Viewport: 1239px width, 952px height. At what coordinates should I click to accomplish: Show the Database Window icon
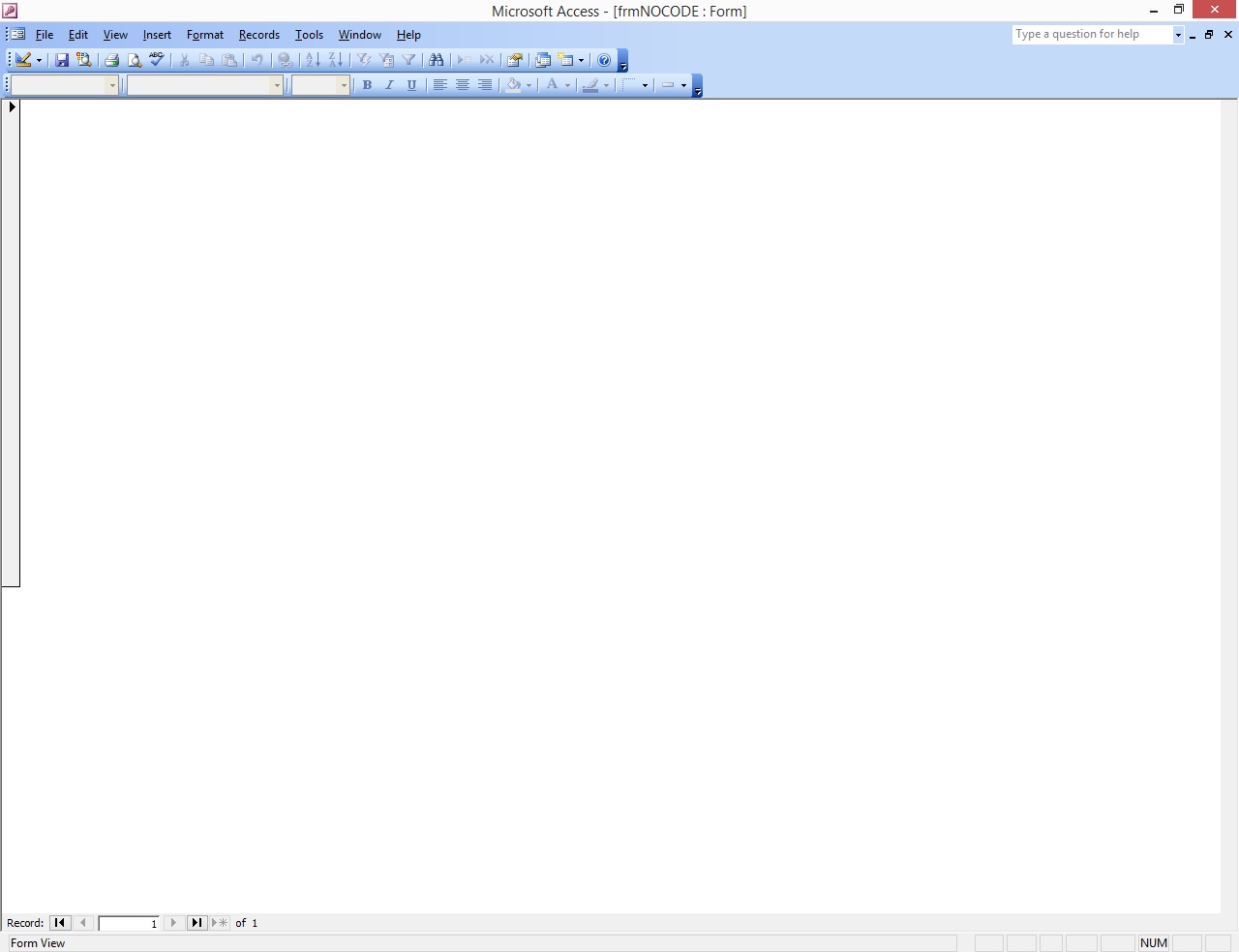[543, 60]
